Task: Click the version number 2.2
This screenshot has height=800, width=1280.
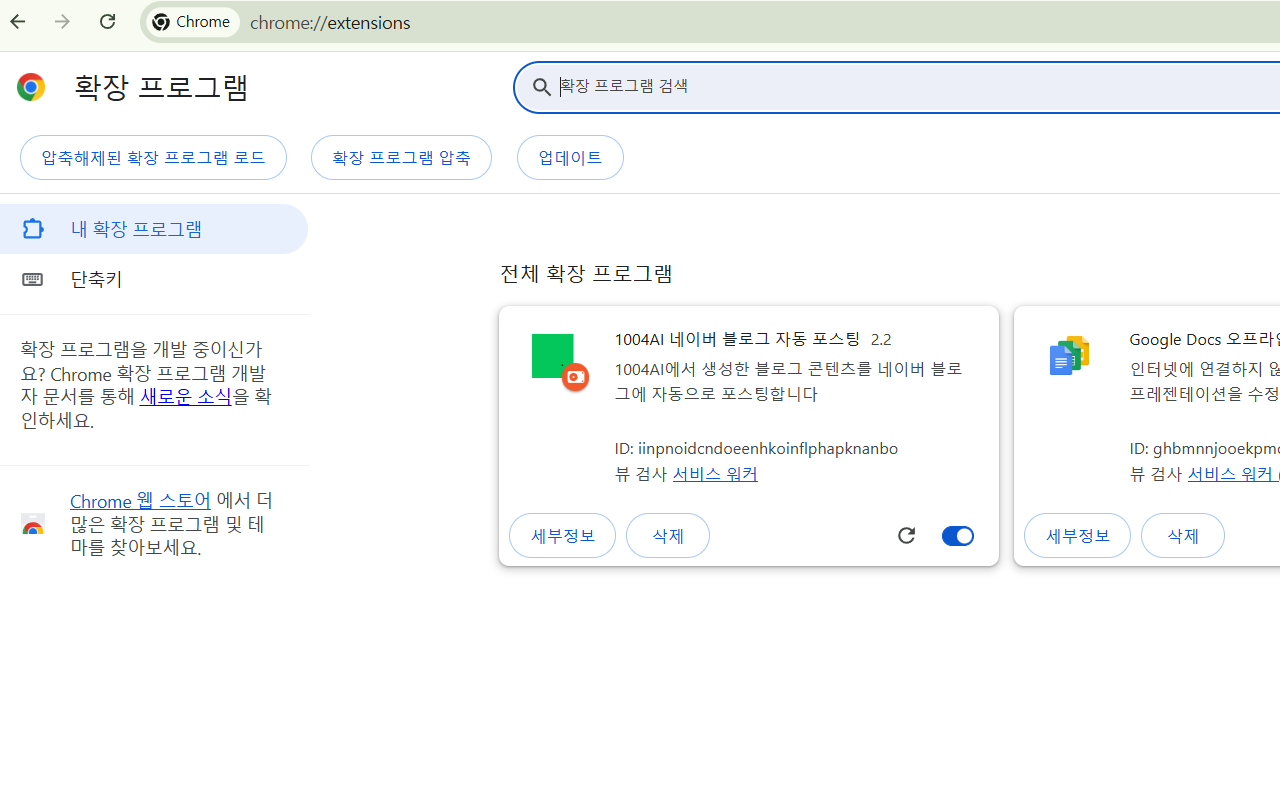Action: [881, 339]
